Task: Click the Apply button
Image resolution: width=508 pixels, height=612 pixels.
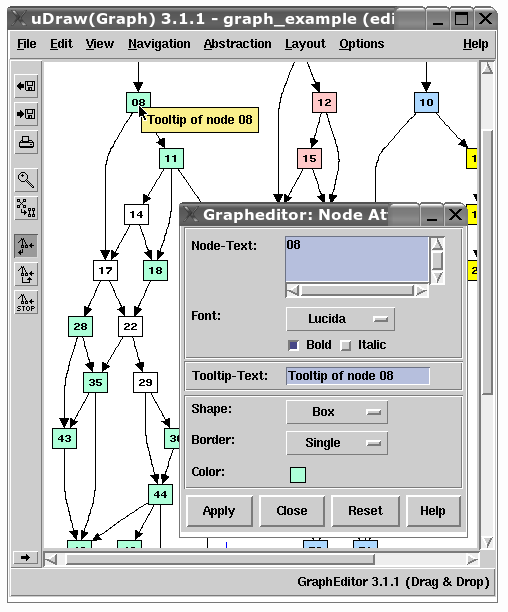Action: pos(219,511)
